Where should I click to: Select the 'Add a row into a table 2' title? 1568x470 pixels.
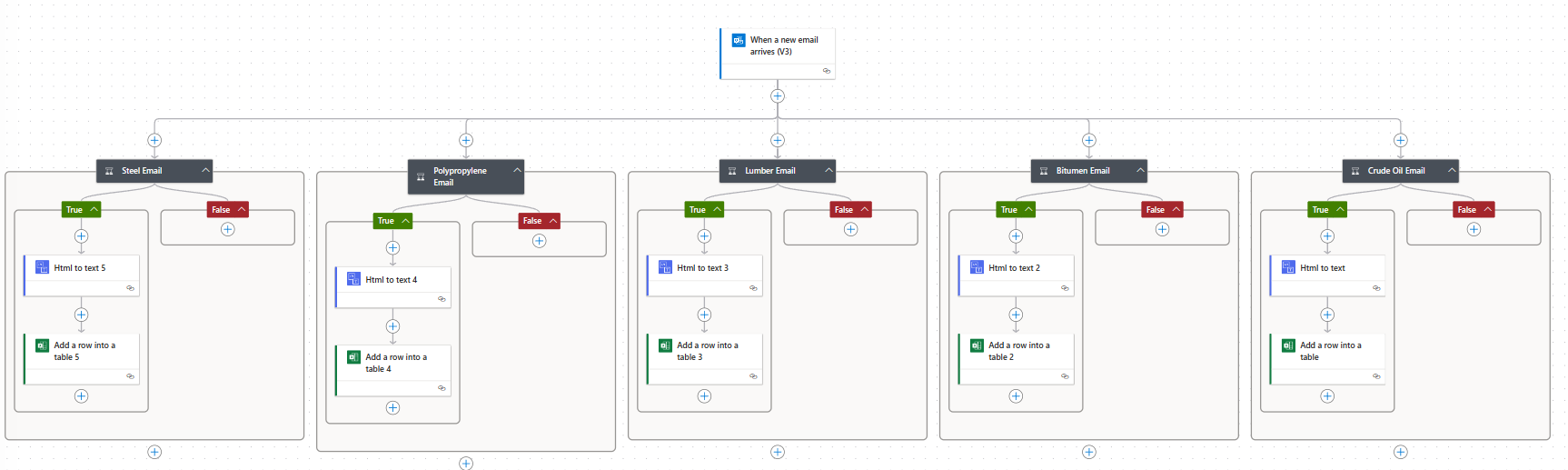click(1019, 351)
